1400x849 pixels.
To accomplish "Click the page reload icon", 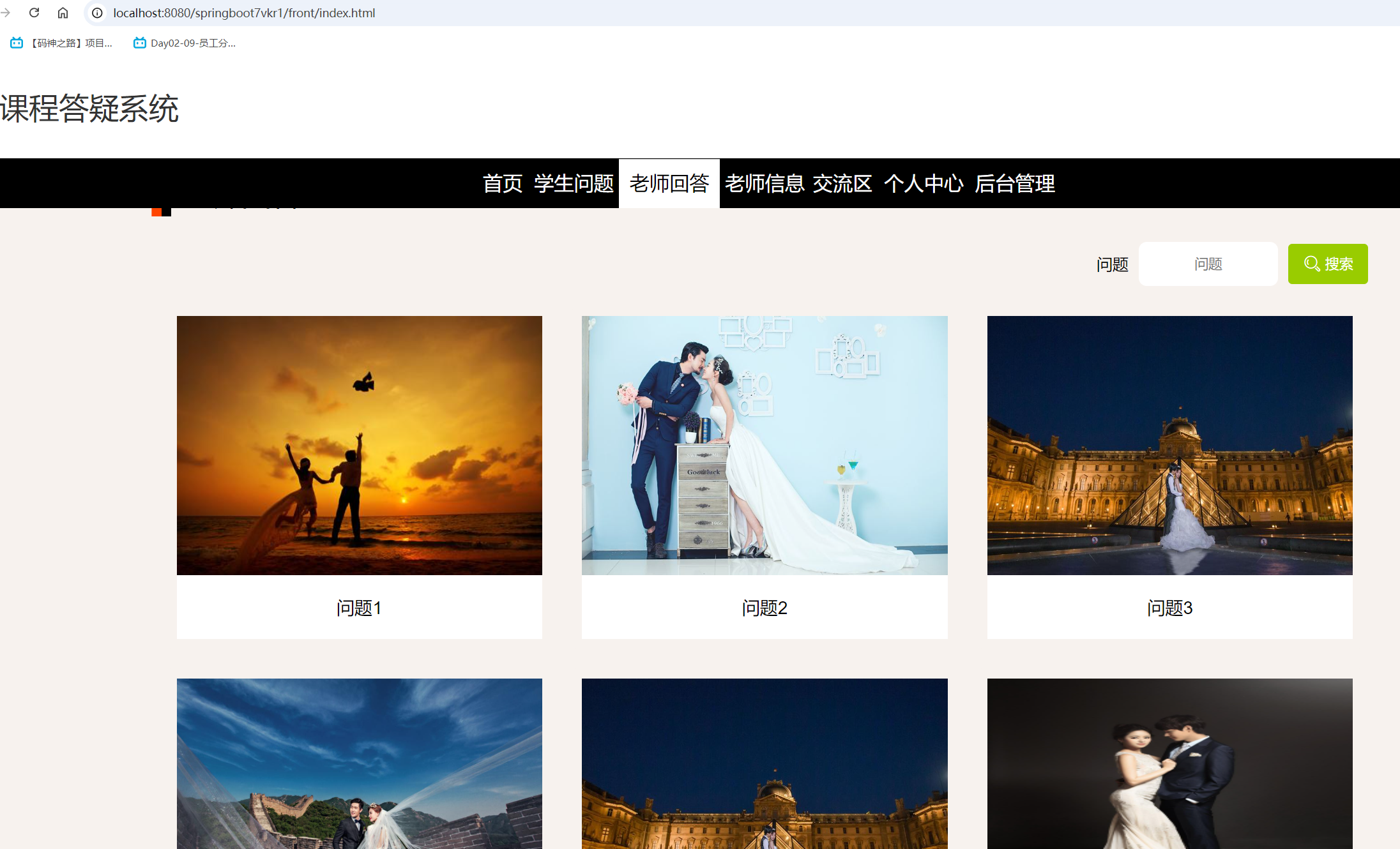I will [x=34, y=12].
